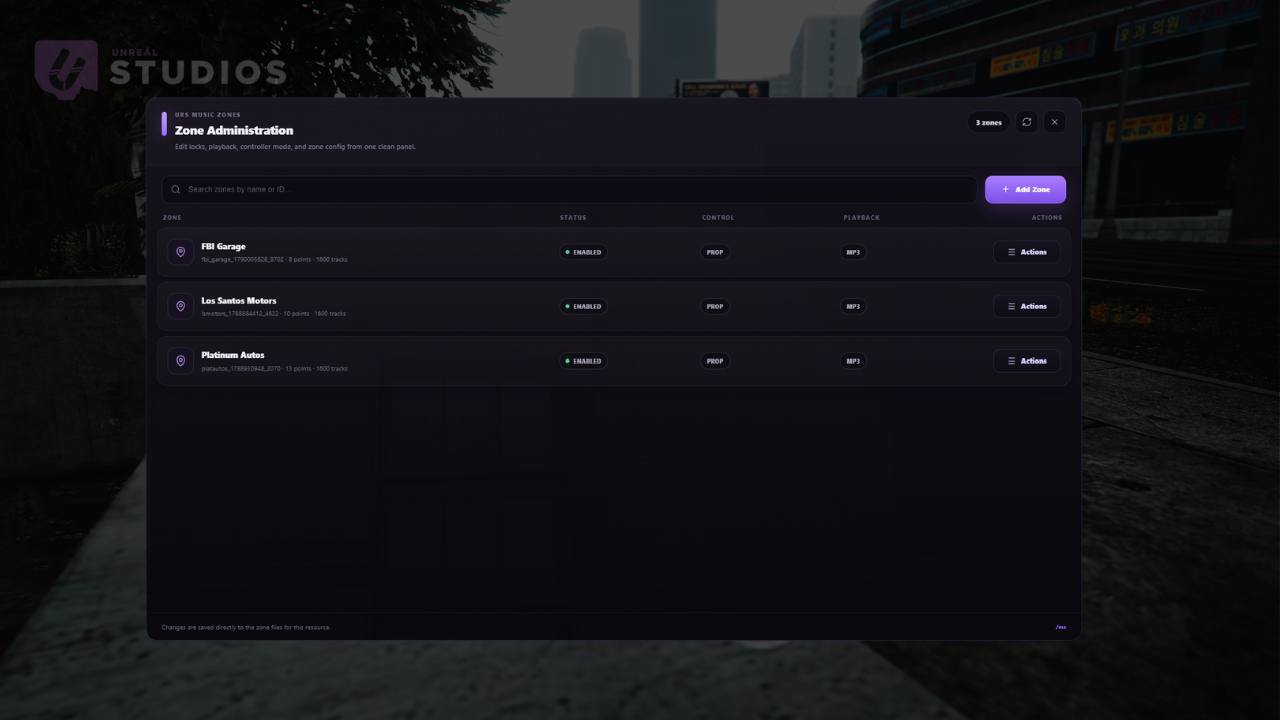Click the CONTROL column header

[718, 217]
